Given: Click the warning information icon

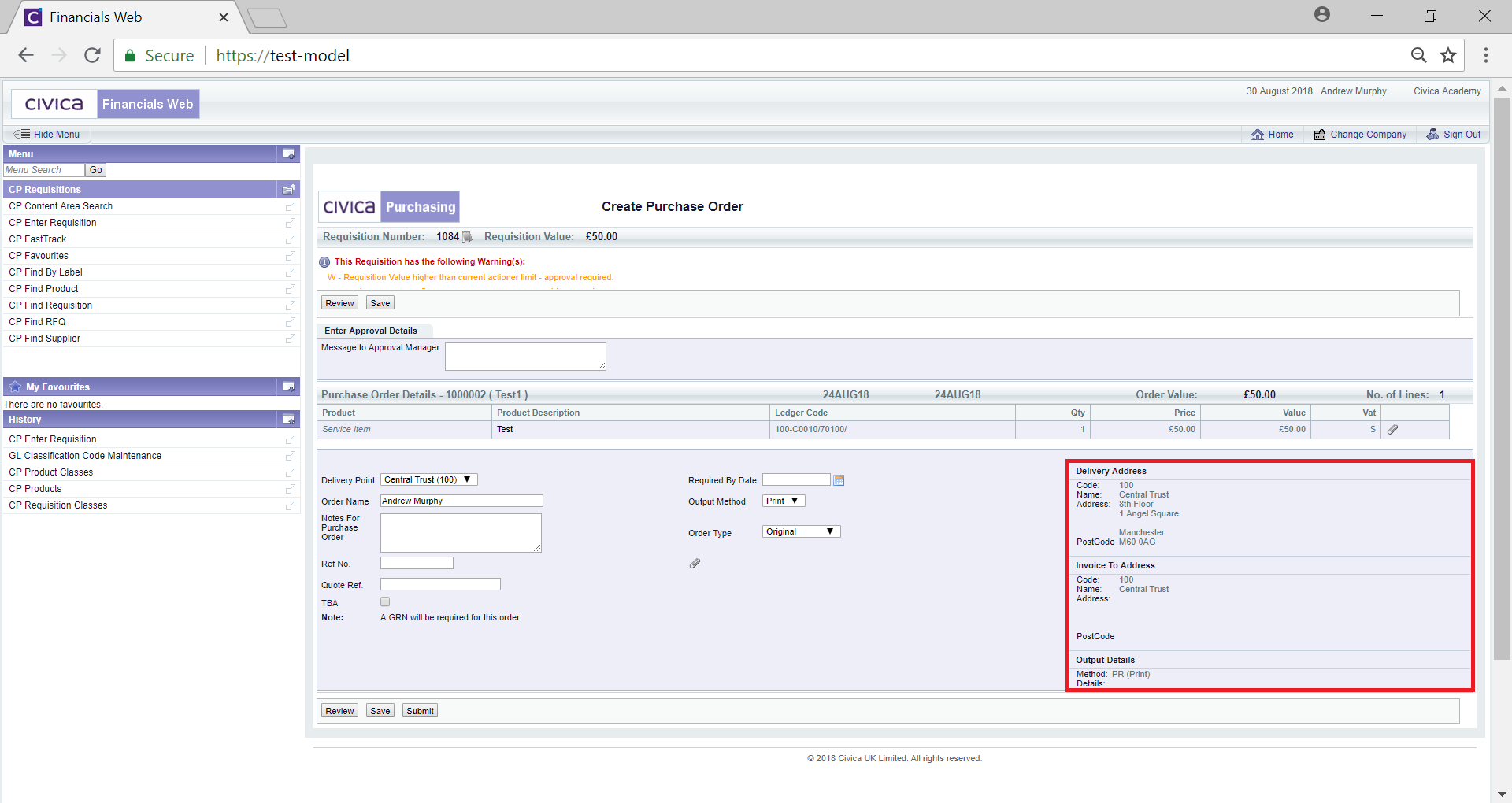Looking at the screenshot, I should (324, 262).
